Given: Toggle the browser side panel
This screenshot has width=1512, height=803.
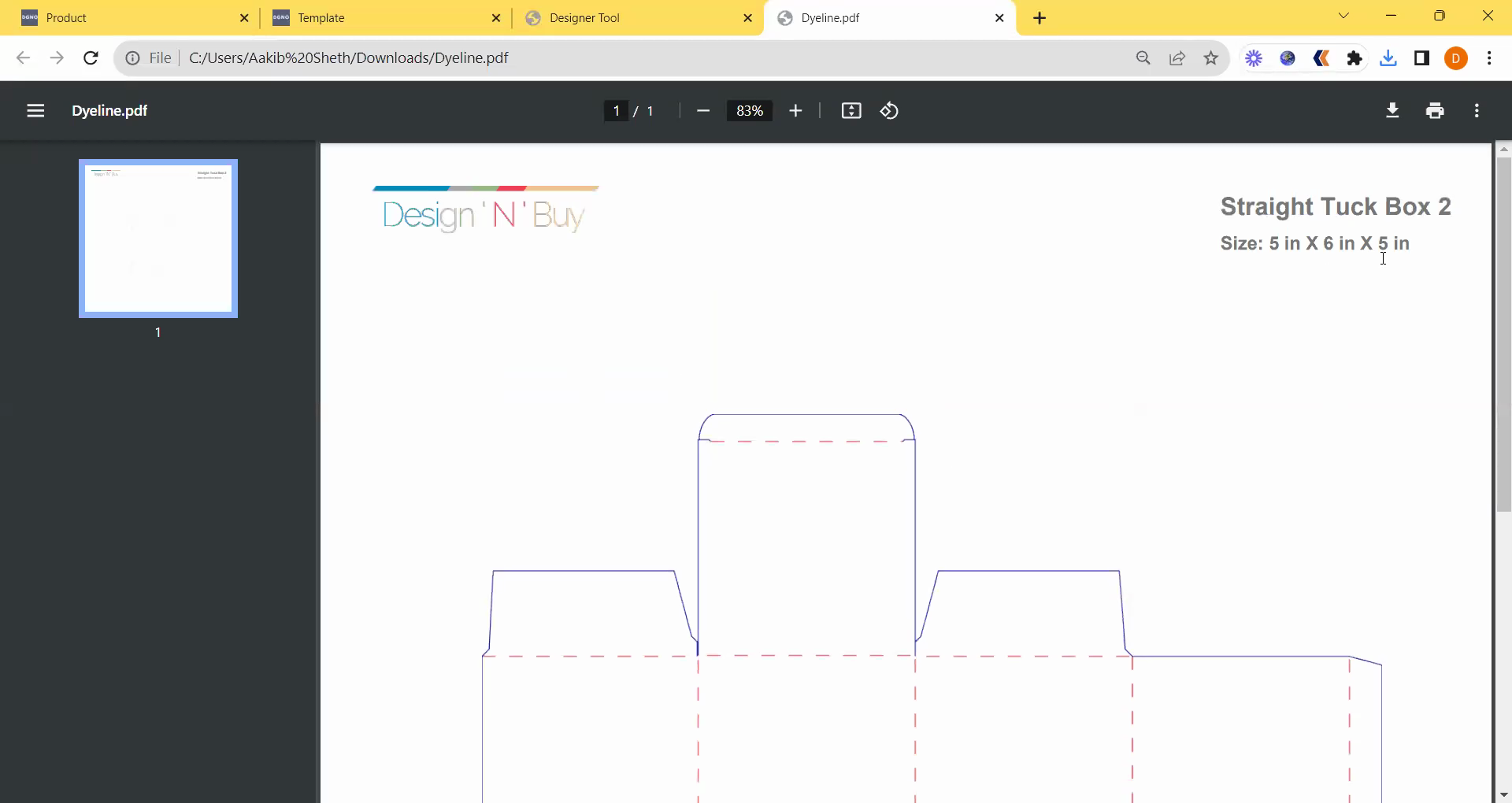Looking at the screenshot, I should [1421, 58].
